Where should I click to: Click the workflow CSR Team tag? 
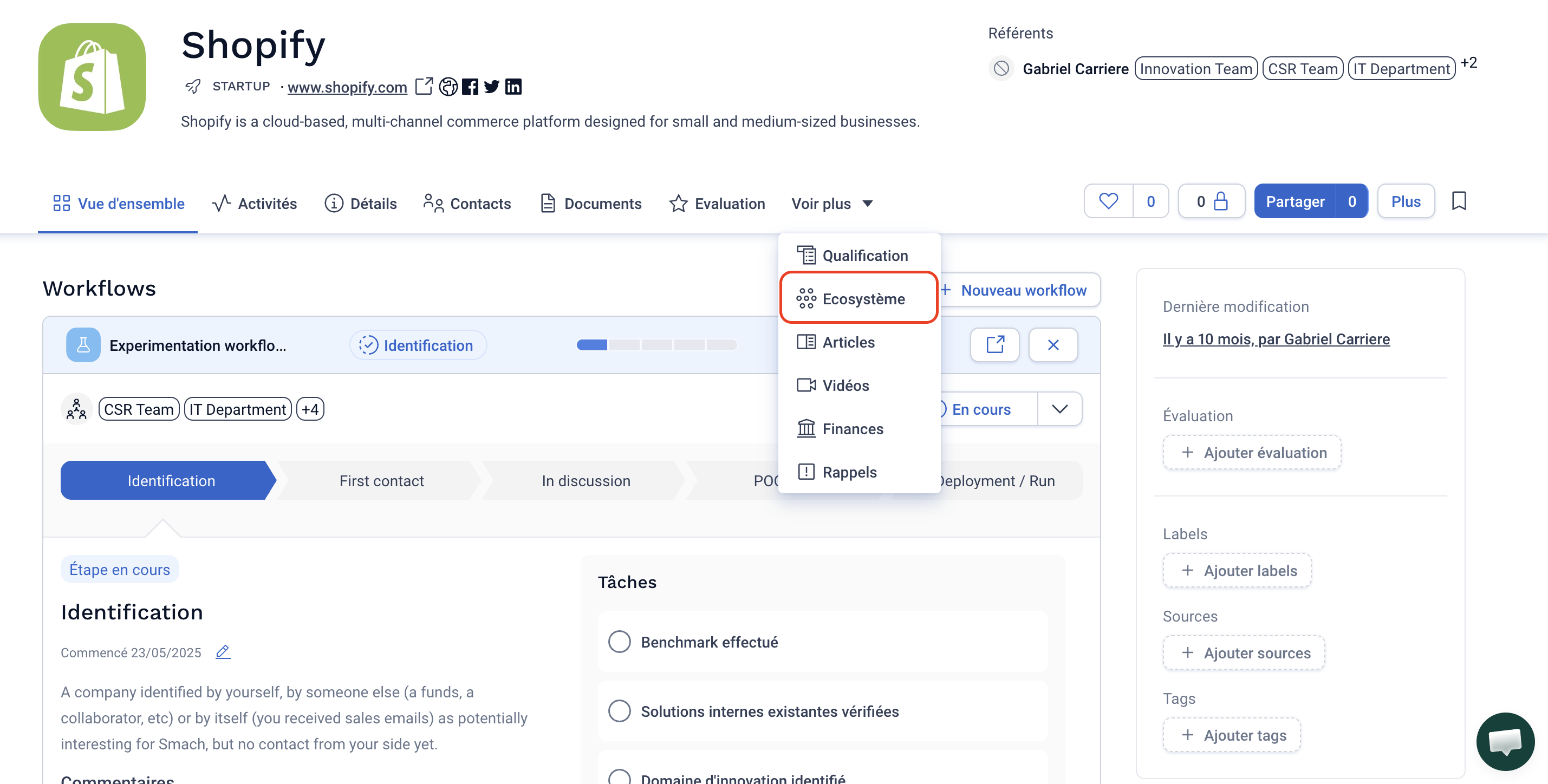tap(139, 409)
